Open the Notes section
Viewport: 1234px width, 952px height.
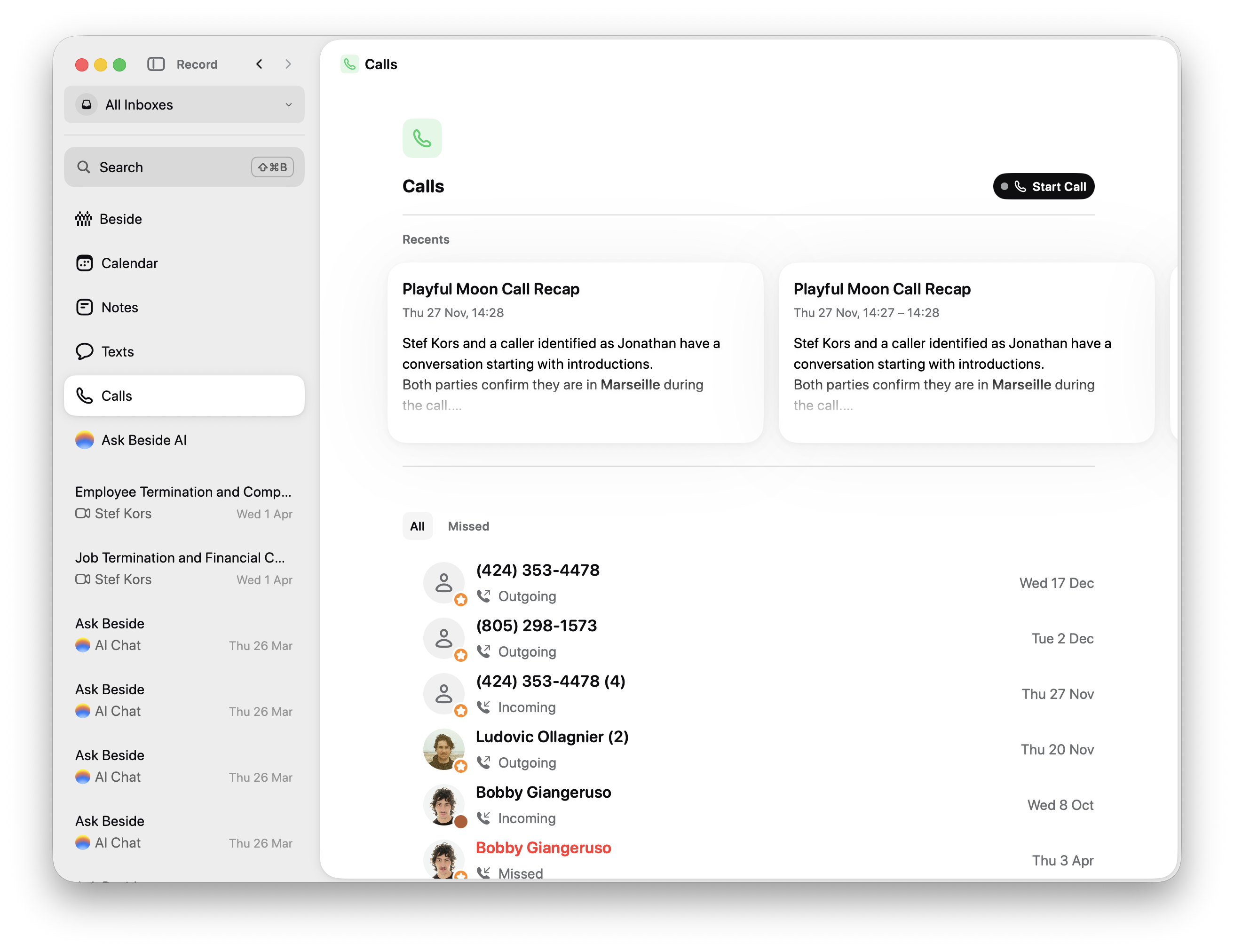pyautogui.click(x=119, y=307)
